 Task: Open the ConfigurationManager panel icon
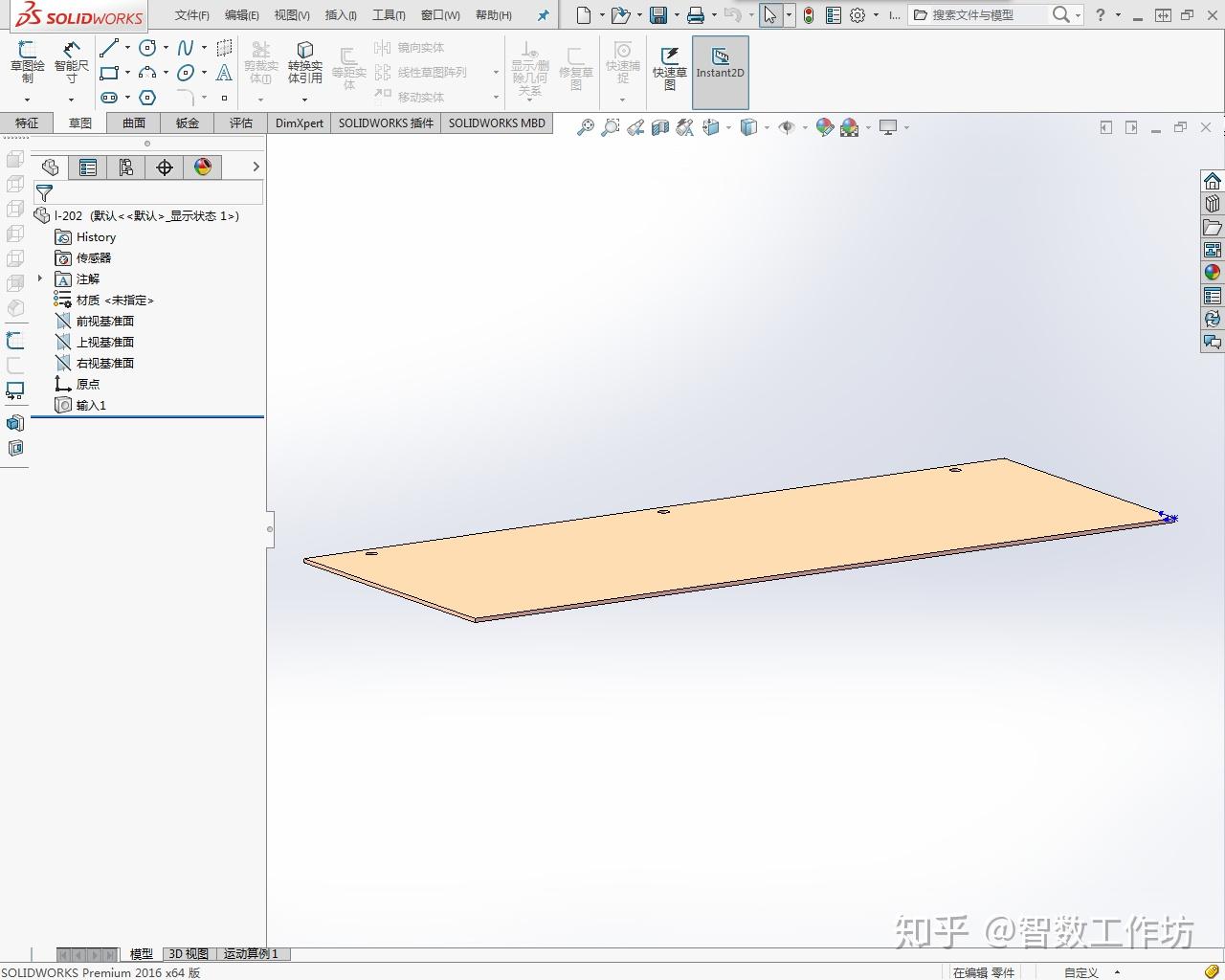(x=127, y=167)
